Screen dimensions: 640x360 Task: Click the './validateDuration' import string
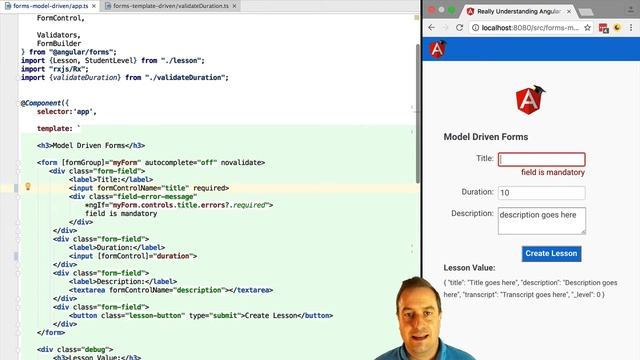[185, 78]
